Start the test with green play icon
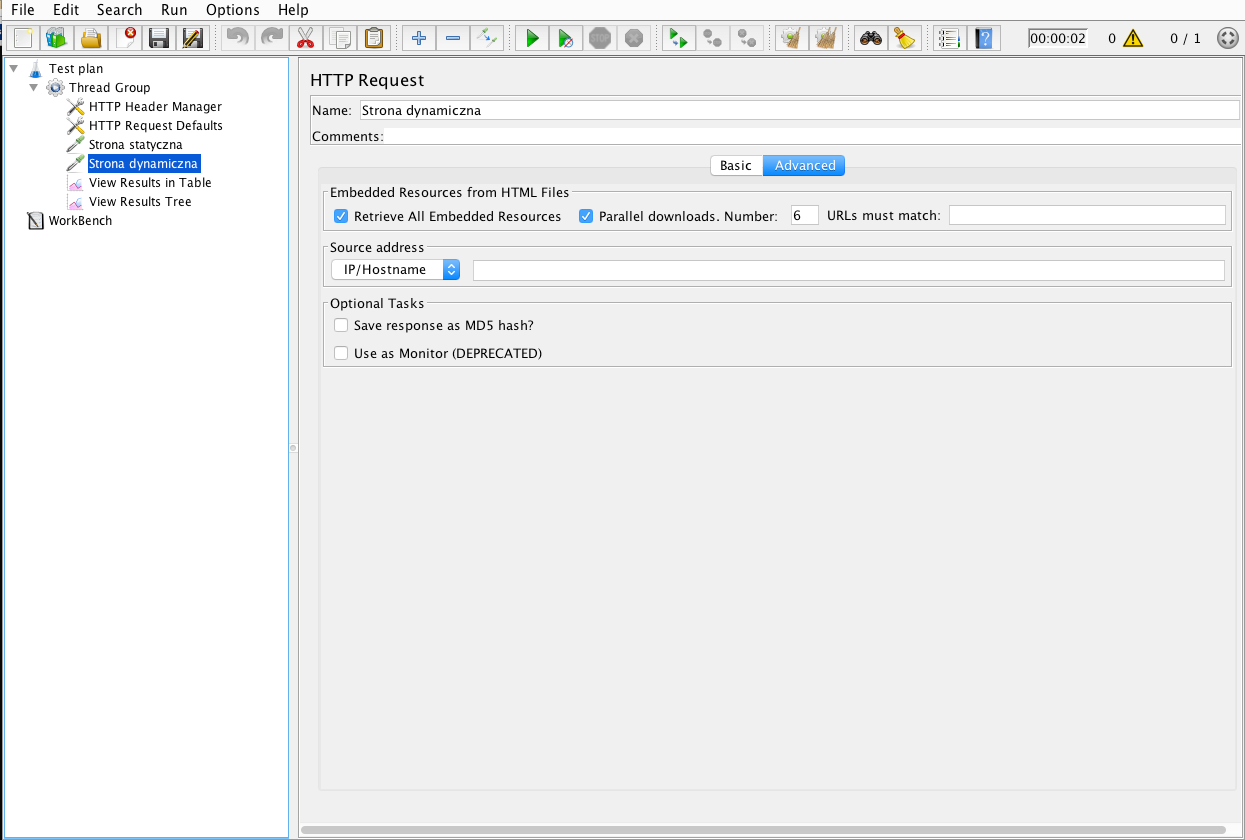 (532, 39)
